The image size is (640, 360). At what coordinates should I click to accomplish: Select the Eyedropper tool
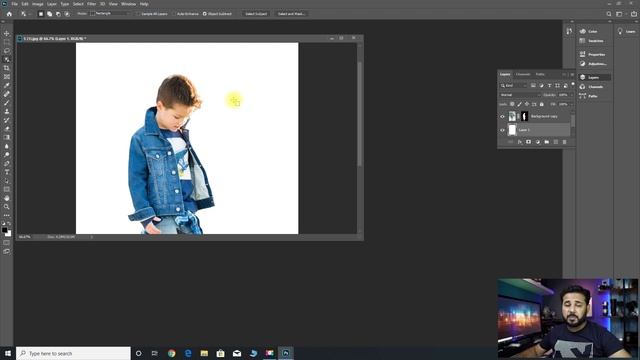pyautogui.click(x=7, y=85)
